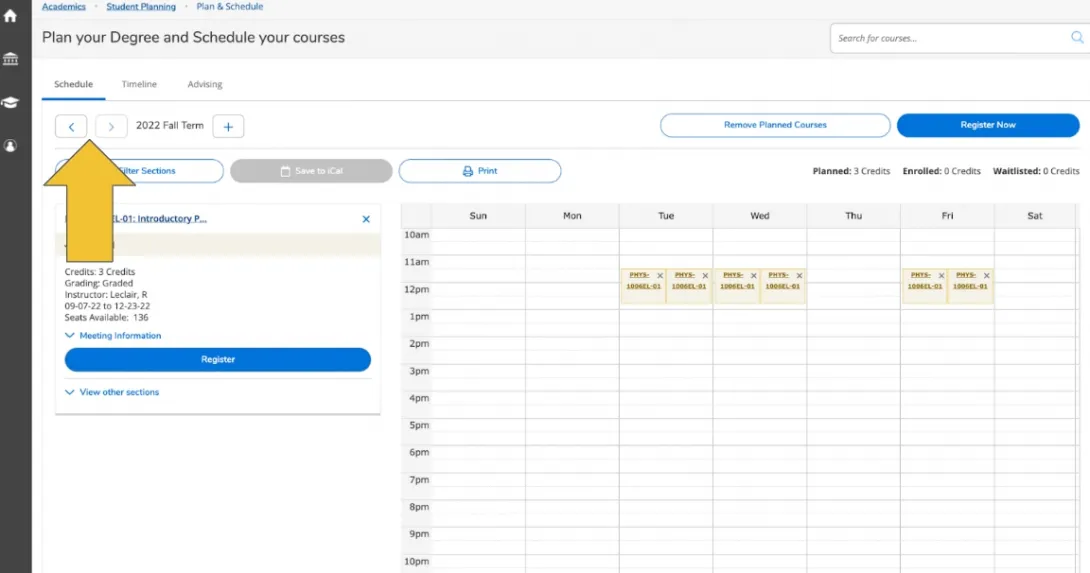Switch to the Timeline tab
Image resolution: width=1090 pixels, height=573 pixels.
point(139,85)
